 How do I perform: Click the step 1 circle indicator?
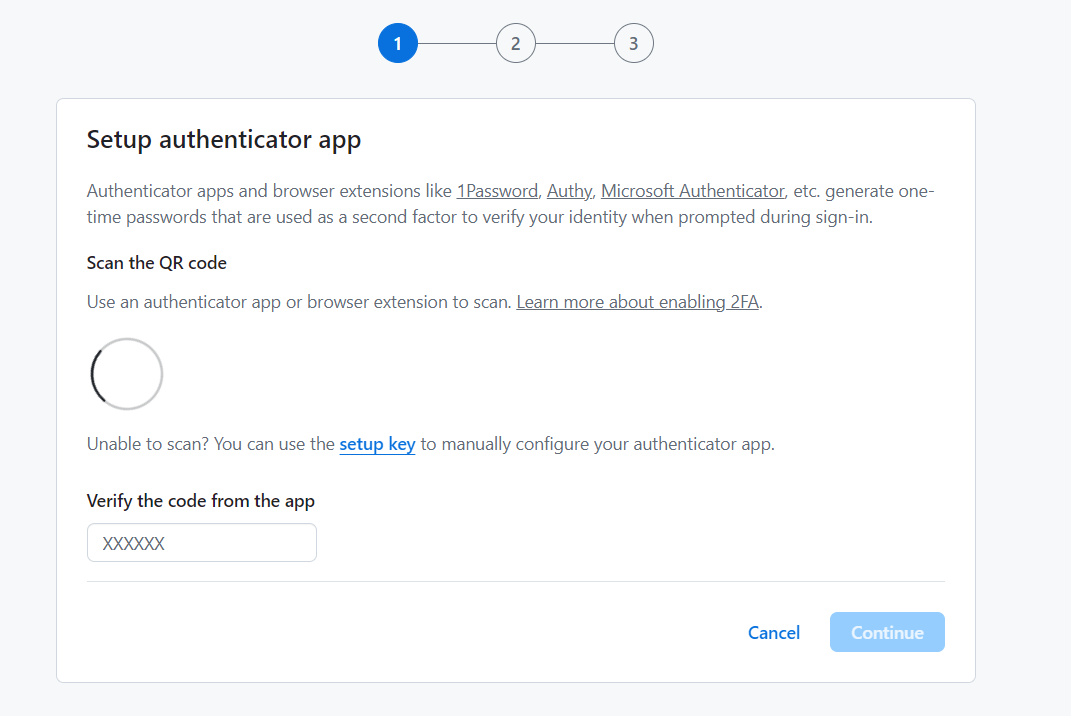(397, 44)
